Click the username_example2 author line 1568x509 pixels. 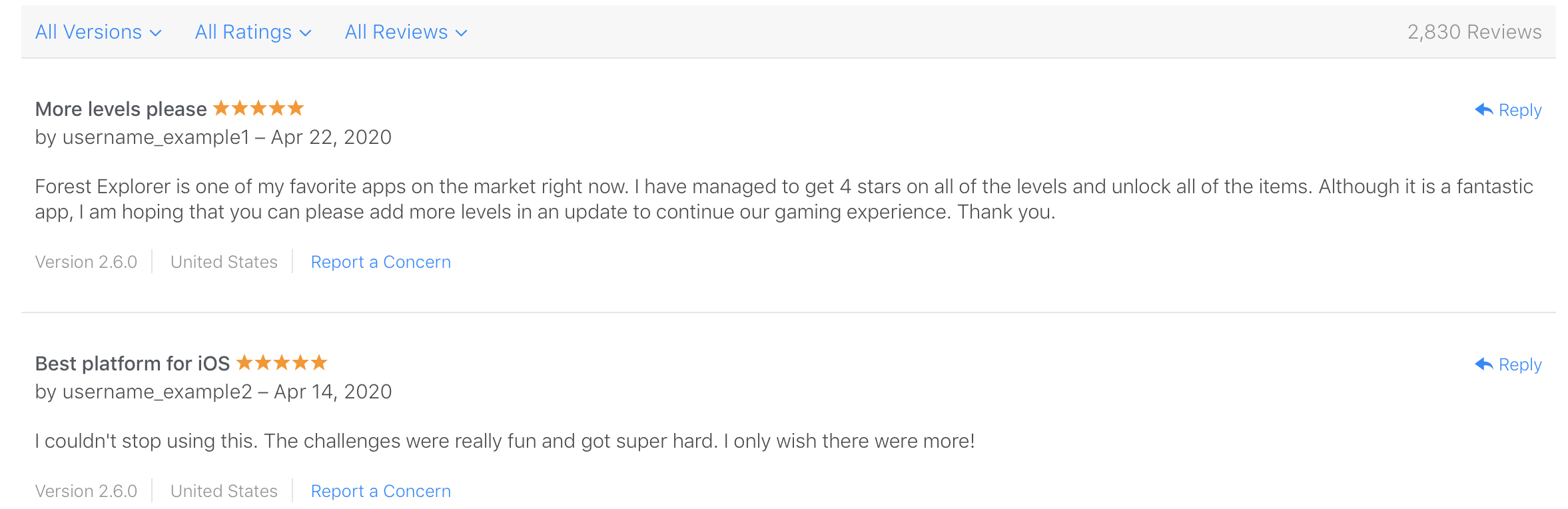coord(213,392)
